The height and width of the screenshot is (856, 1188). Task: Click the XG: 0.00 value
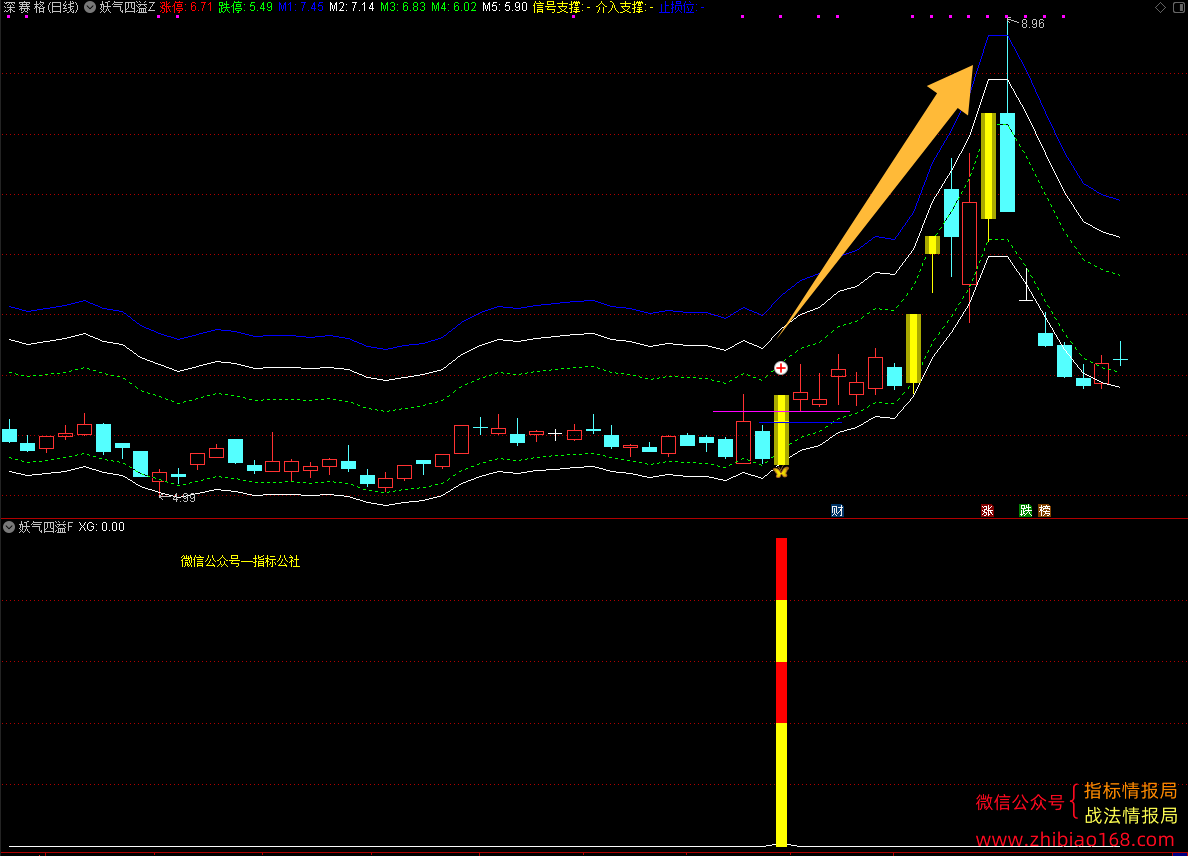[102, 527]
